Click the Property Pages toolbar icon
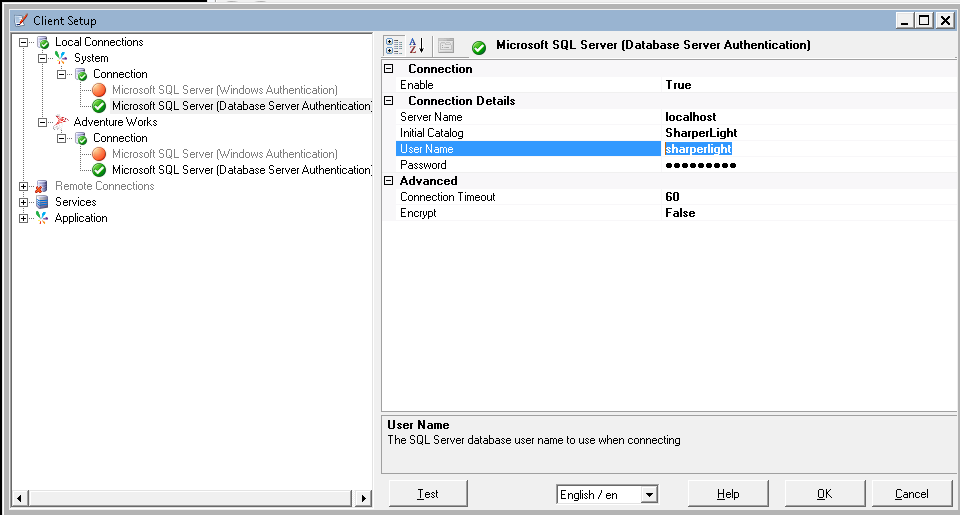 point(446,45)
